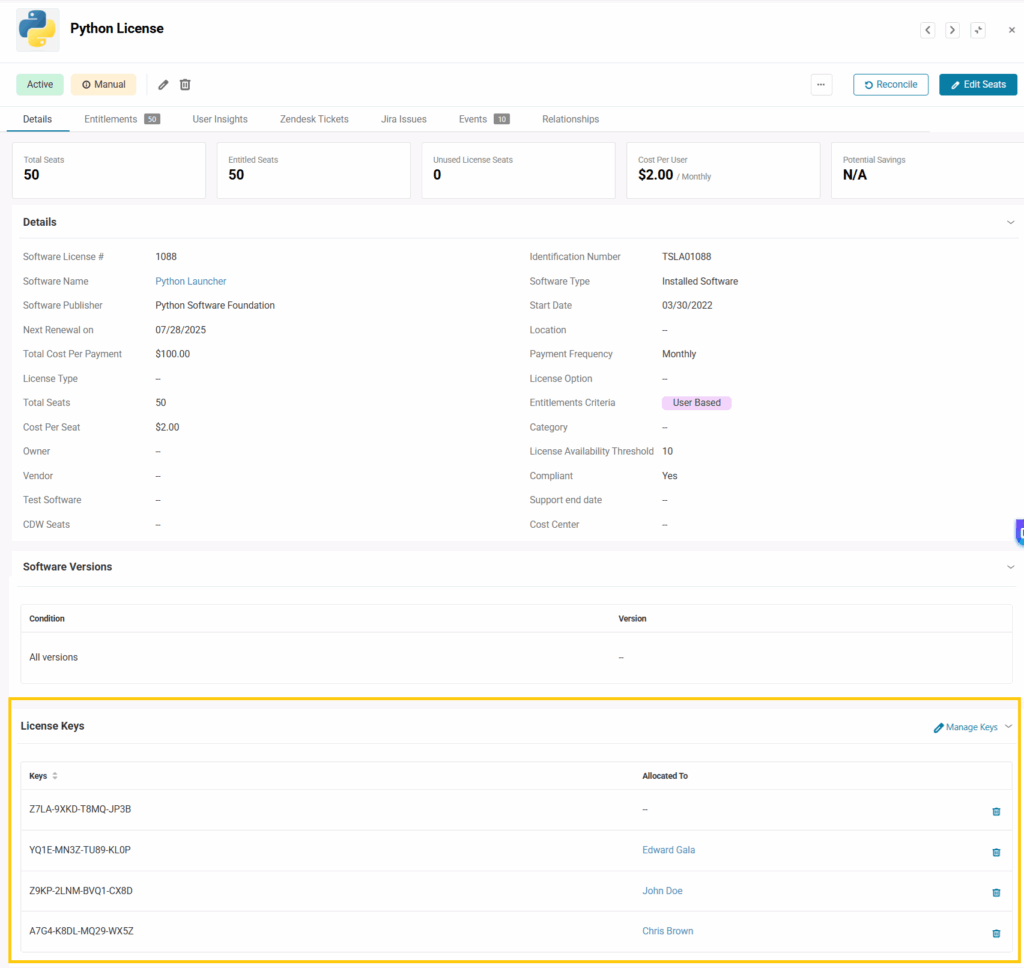Click software license number 1088
This screenshot has height=968, width=1024.
click(x=166, y=257)
